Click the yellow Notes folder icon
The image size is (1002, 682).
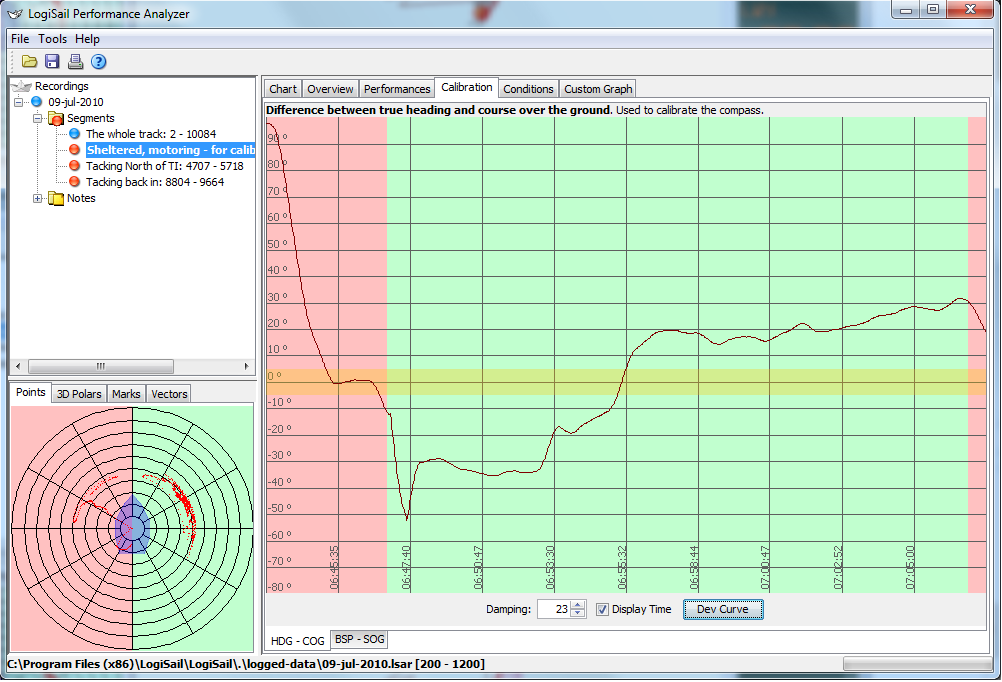tap(56, 199)
